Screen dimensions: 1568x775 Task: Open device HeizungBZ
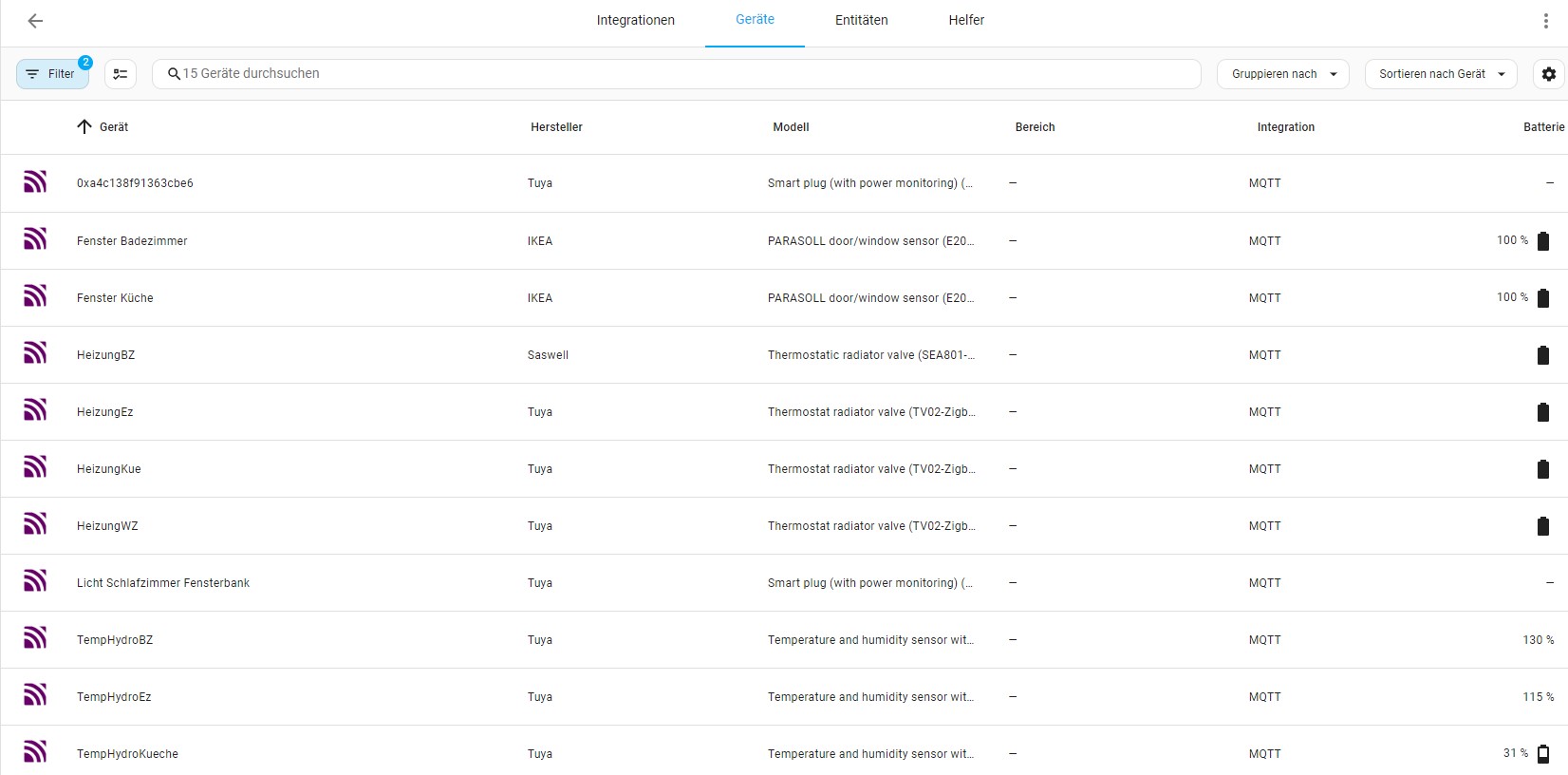105,355
